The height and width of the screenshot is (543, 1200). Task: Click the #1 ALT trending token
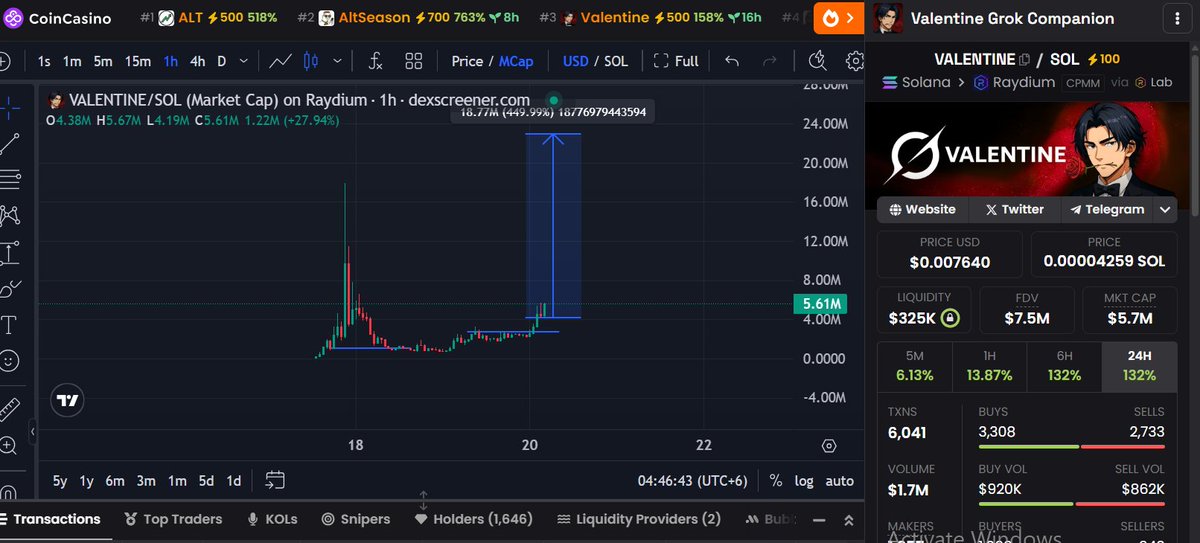[209, 18]
